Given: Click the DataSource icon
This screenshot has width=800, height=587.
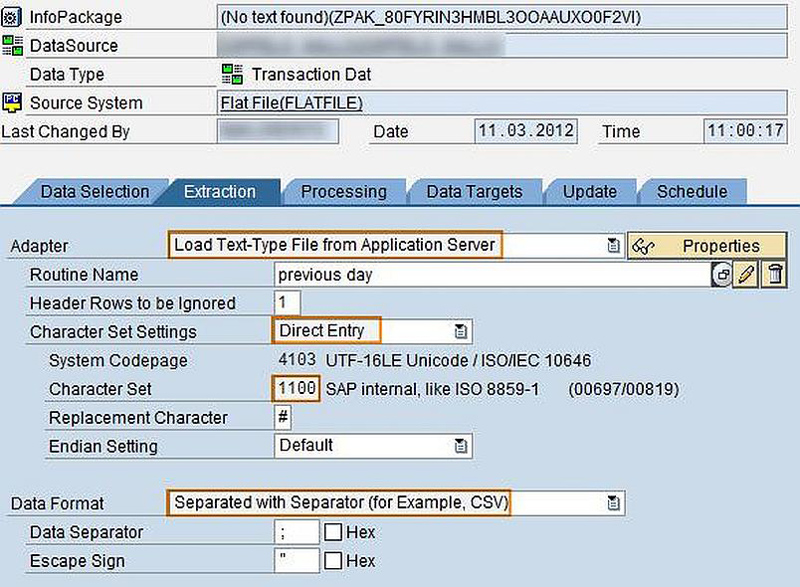Looking at the screenshot, I should (12, 45).
